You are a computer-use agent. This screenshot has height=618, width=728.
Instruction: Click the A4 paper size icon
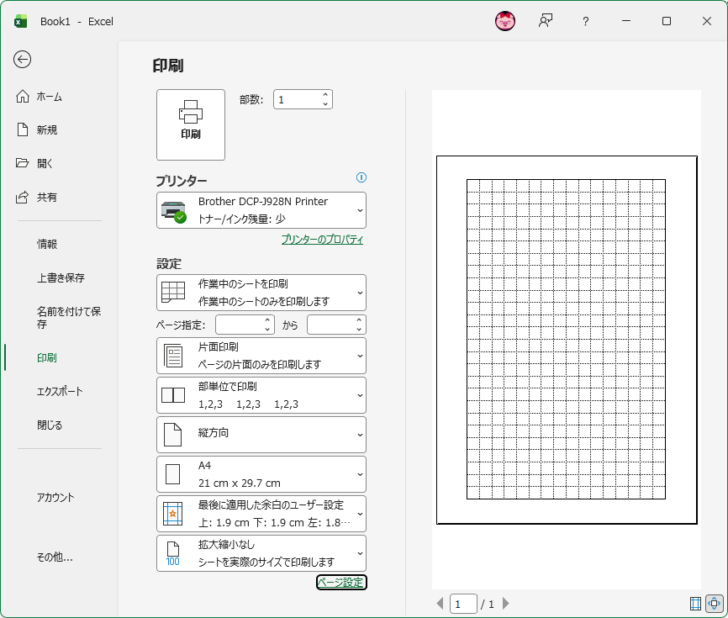(x=173, y=475)
